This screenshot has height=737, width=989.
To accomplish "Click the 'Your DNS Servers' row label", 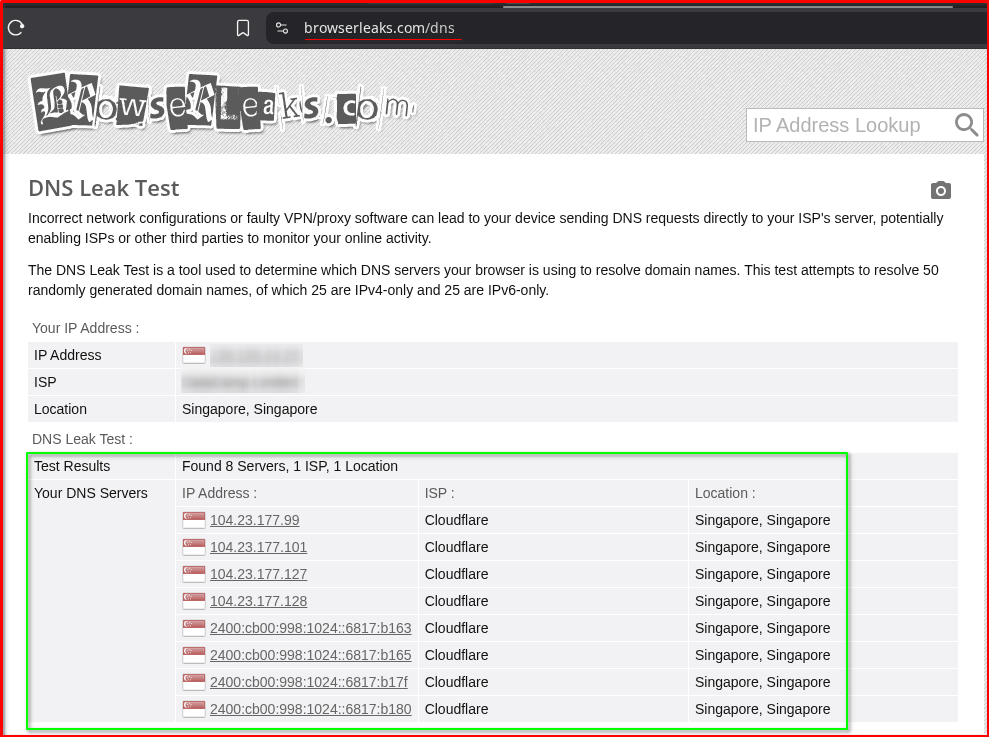I will 91,493.
